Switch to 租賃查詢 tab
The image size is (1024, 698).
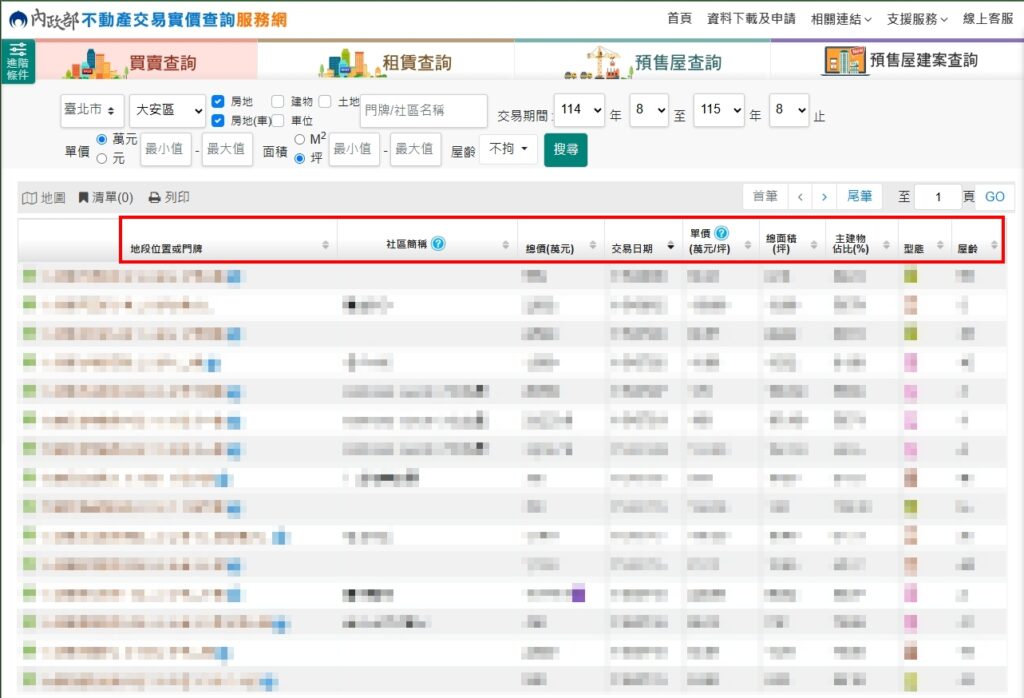(x=386, y=61)
